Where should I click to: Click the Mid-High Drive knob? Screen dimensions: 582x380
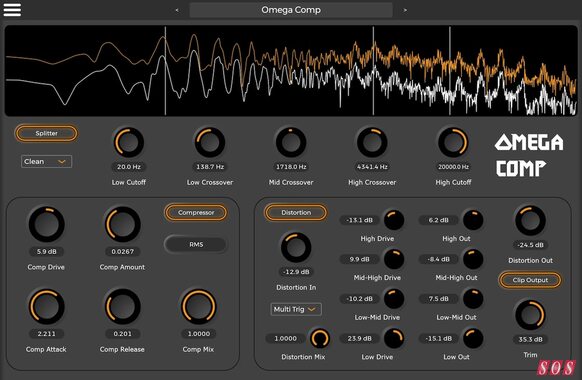click(x=394, y=259)
